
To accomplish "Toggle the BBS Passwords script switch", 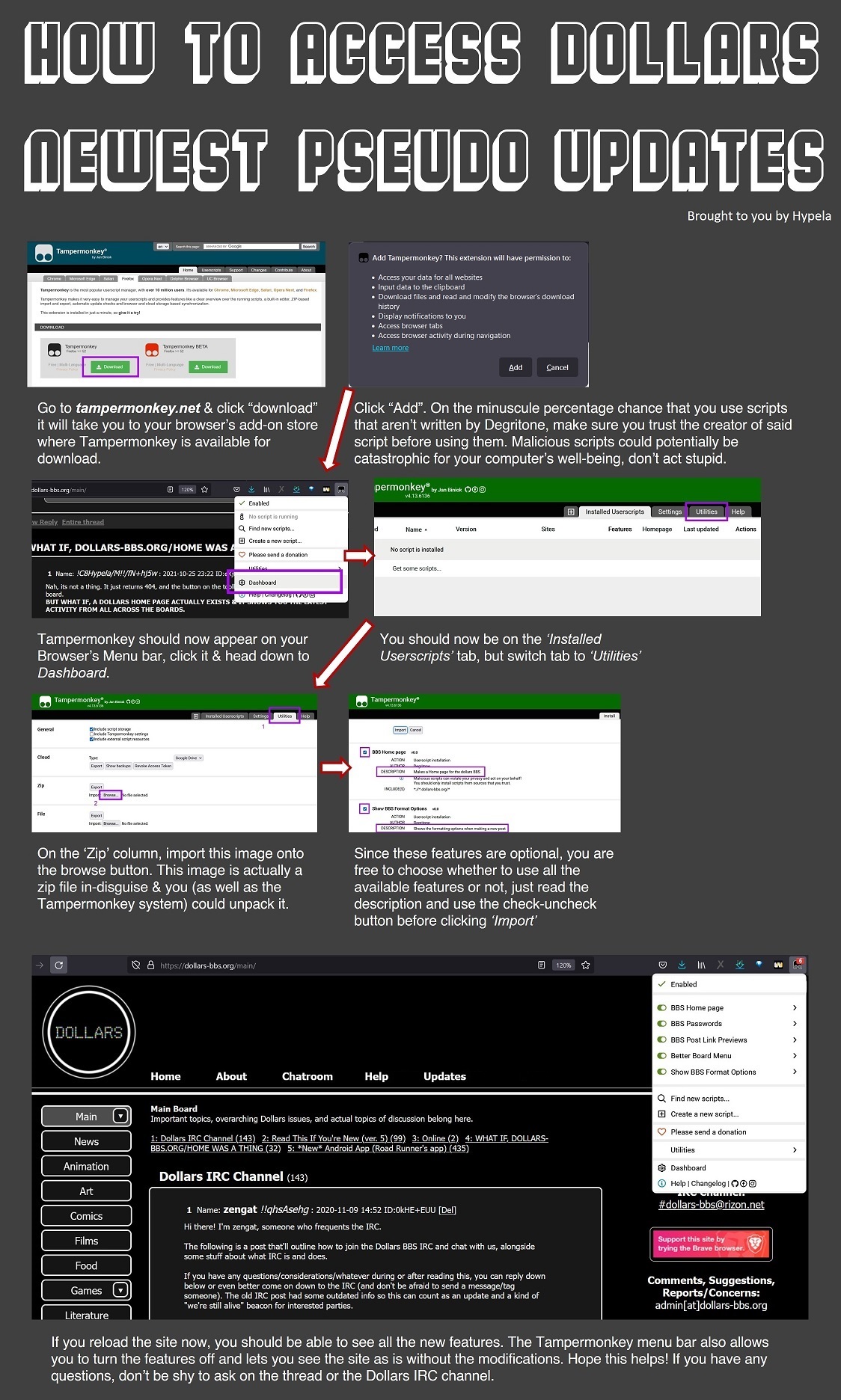I will click(661, 1024).
